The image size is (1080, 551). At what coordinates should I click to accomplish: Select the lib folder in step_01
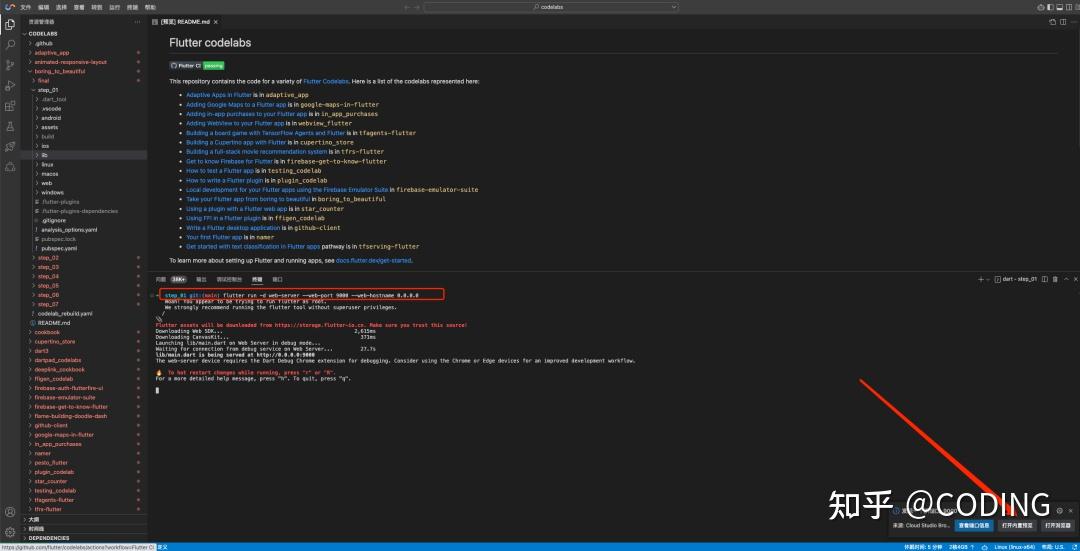[84, 155]
